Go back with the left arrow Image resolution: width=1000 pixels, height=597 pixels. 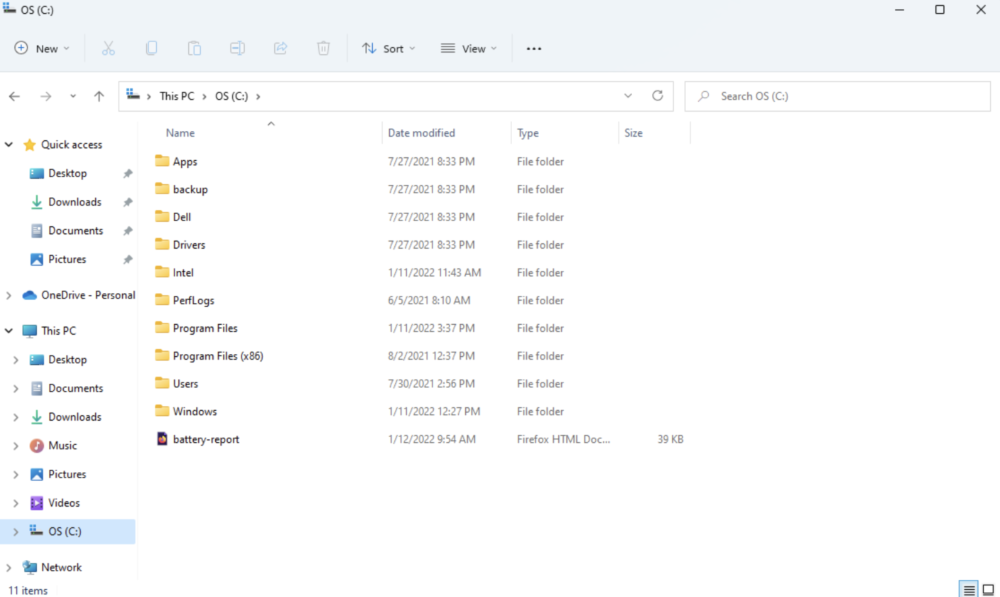[x=15, y=96]
